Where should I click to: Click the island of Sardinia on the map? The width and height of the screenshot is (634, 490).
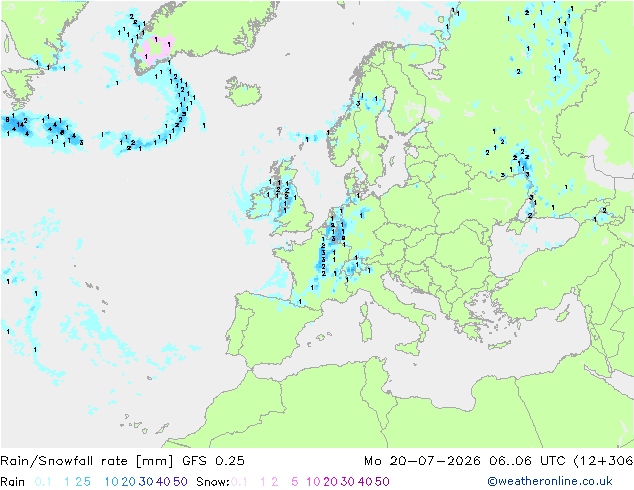[x=366, y=328]
